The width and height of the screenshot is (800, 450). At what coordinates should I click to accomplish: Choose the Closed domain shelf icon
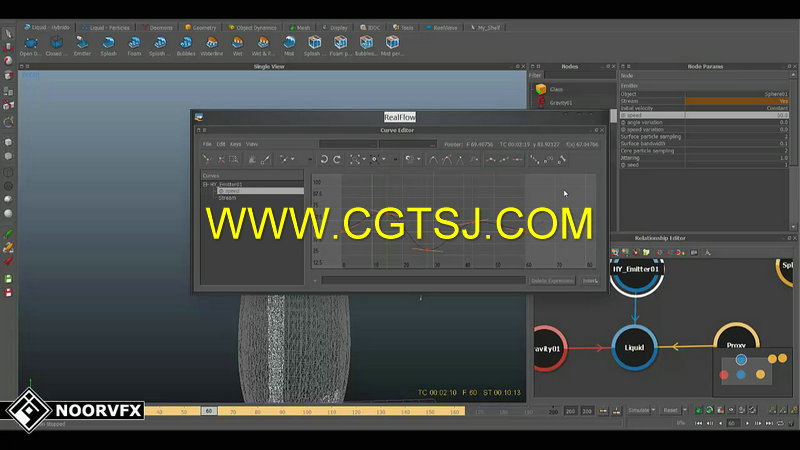coord(56,43)
